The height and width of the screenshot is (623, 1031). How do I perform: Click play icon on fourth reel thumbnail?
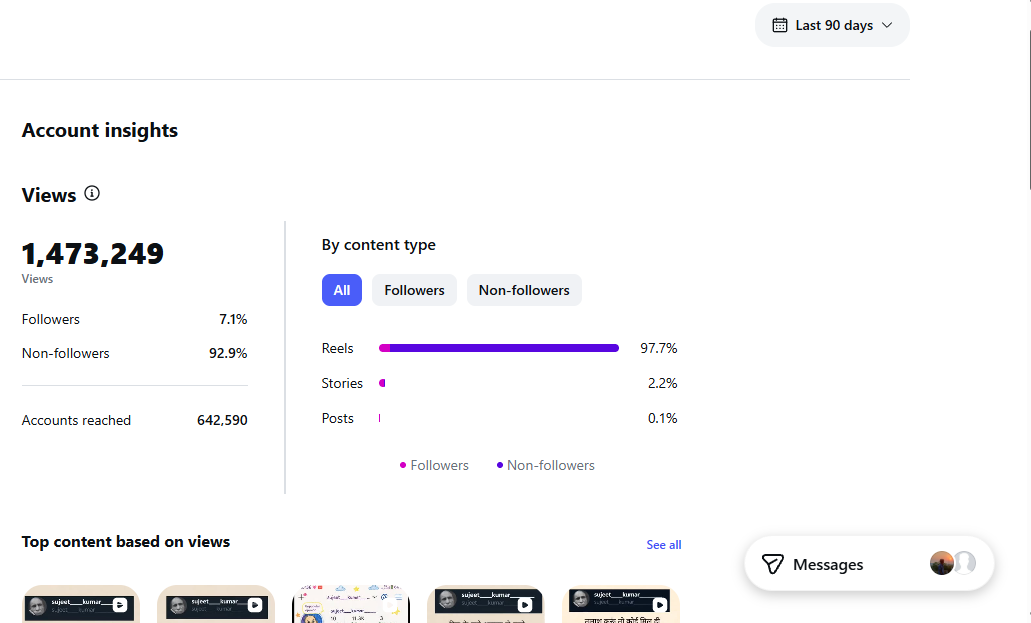click(x=525, y=605)
